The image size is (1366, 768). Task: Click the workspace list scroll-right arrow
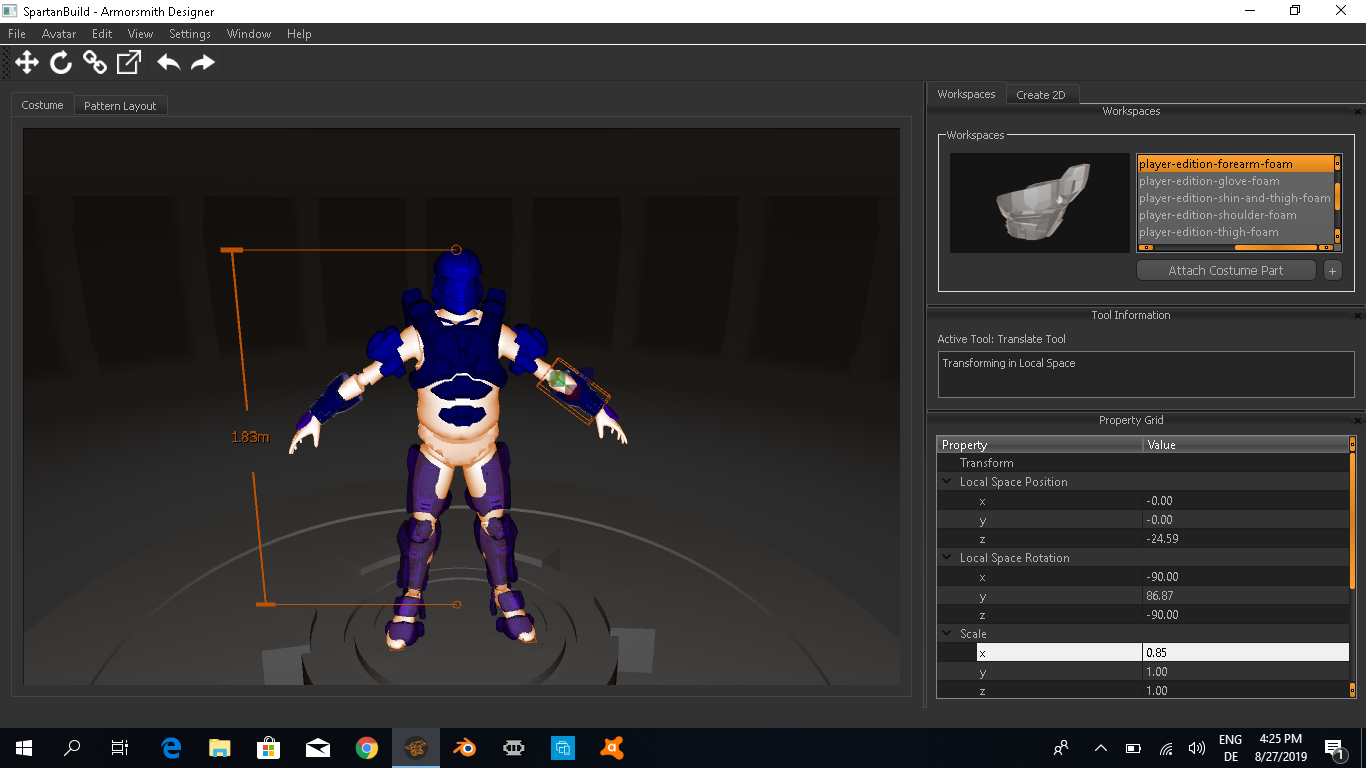(x=1326, y=247)
